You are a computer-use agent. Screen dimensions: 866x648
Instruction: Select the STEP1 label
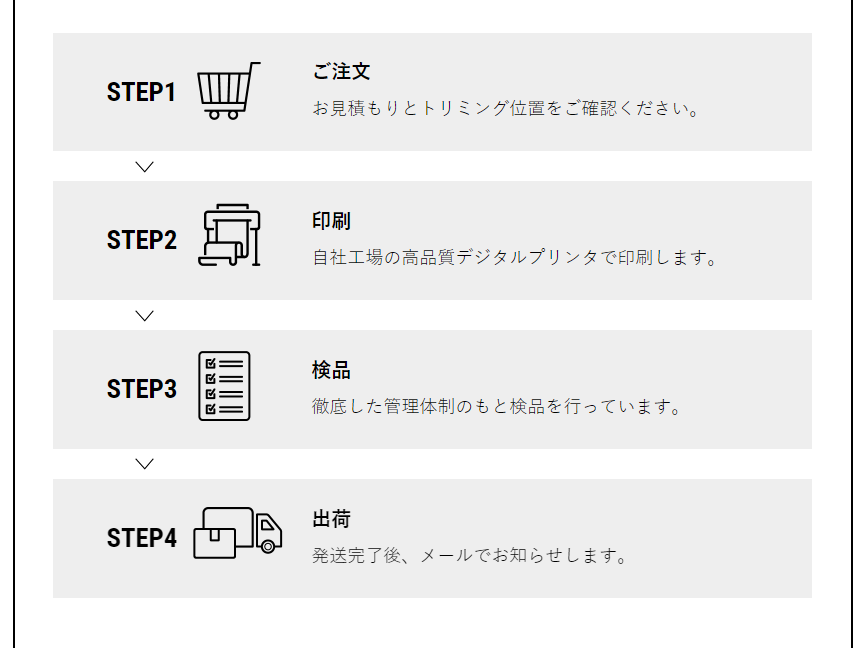coord(141,92)
